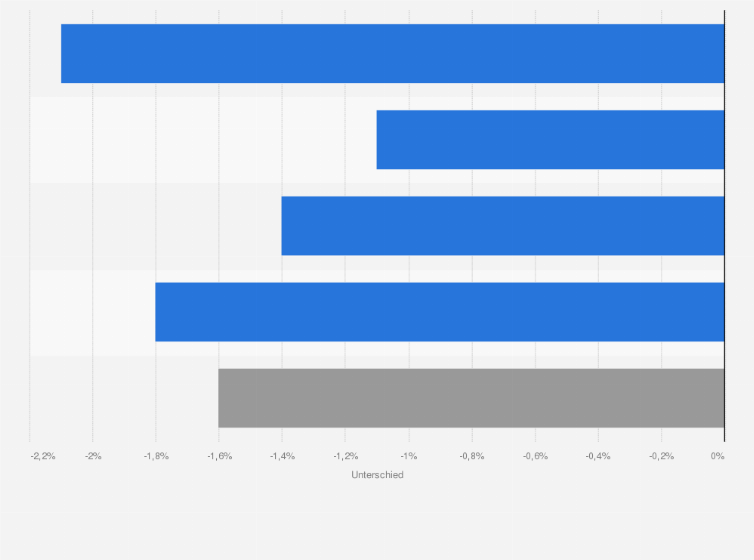Select the -0,2% axis label
Image resolution: width=754 pixels, height=560 pixels.
(661, 456)
